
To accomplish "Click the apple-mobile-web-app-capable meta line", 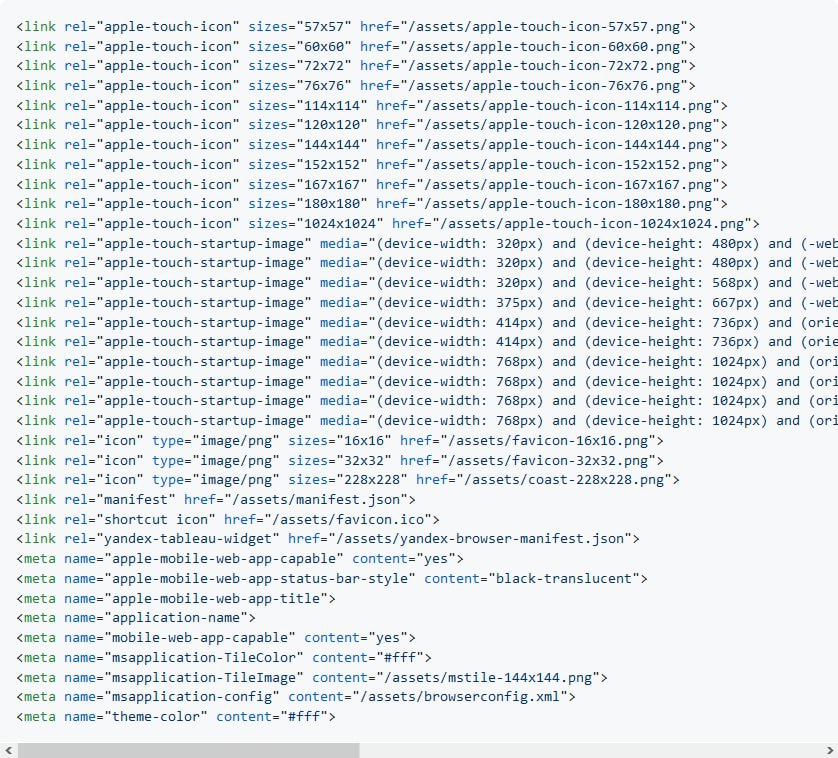I will [240, 559].
